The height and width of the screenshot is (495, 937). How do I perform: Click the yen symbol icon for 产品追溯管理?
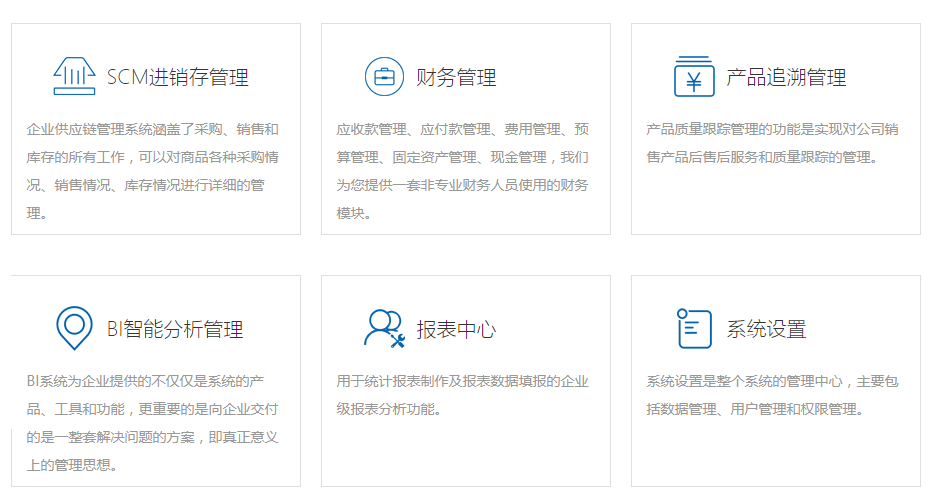694,77
